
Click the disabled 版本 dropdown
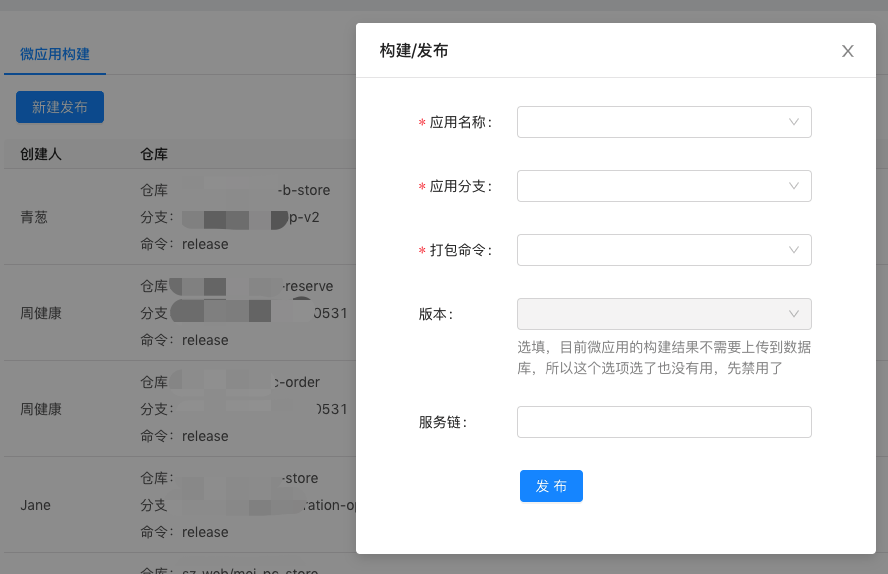pyautogui.click(x=664, y=314)
